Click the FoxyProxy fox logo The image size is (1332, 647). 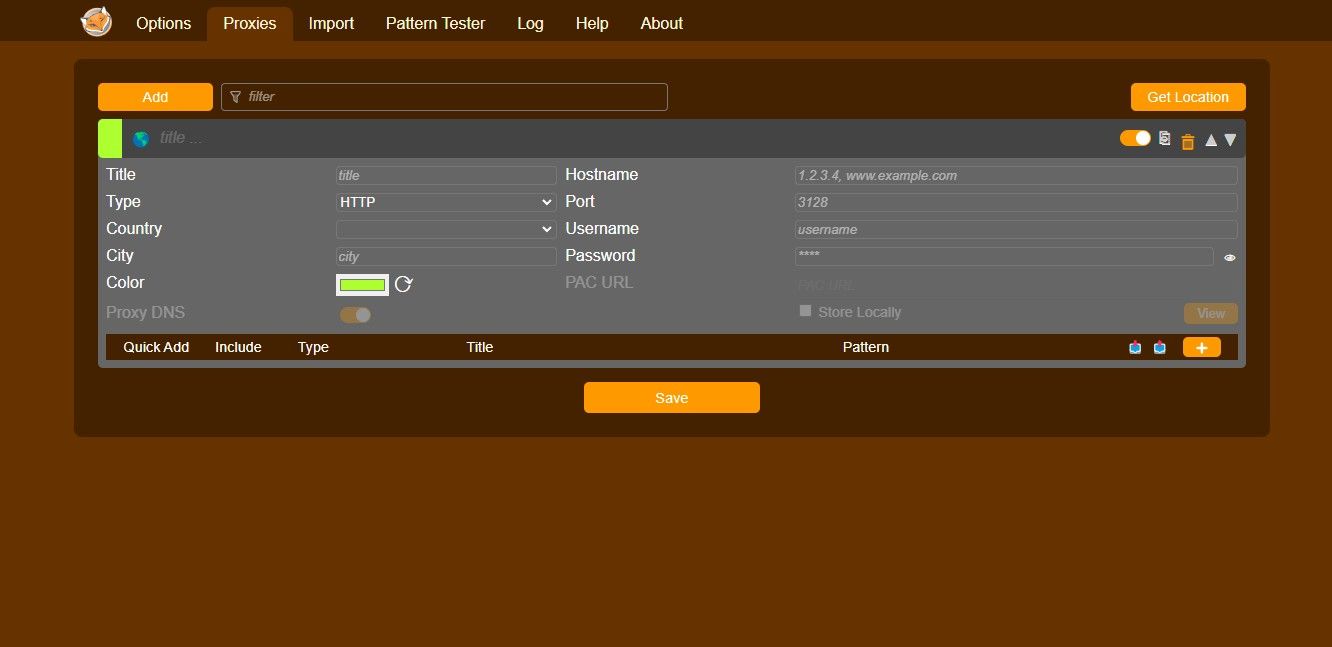[96, 21]
